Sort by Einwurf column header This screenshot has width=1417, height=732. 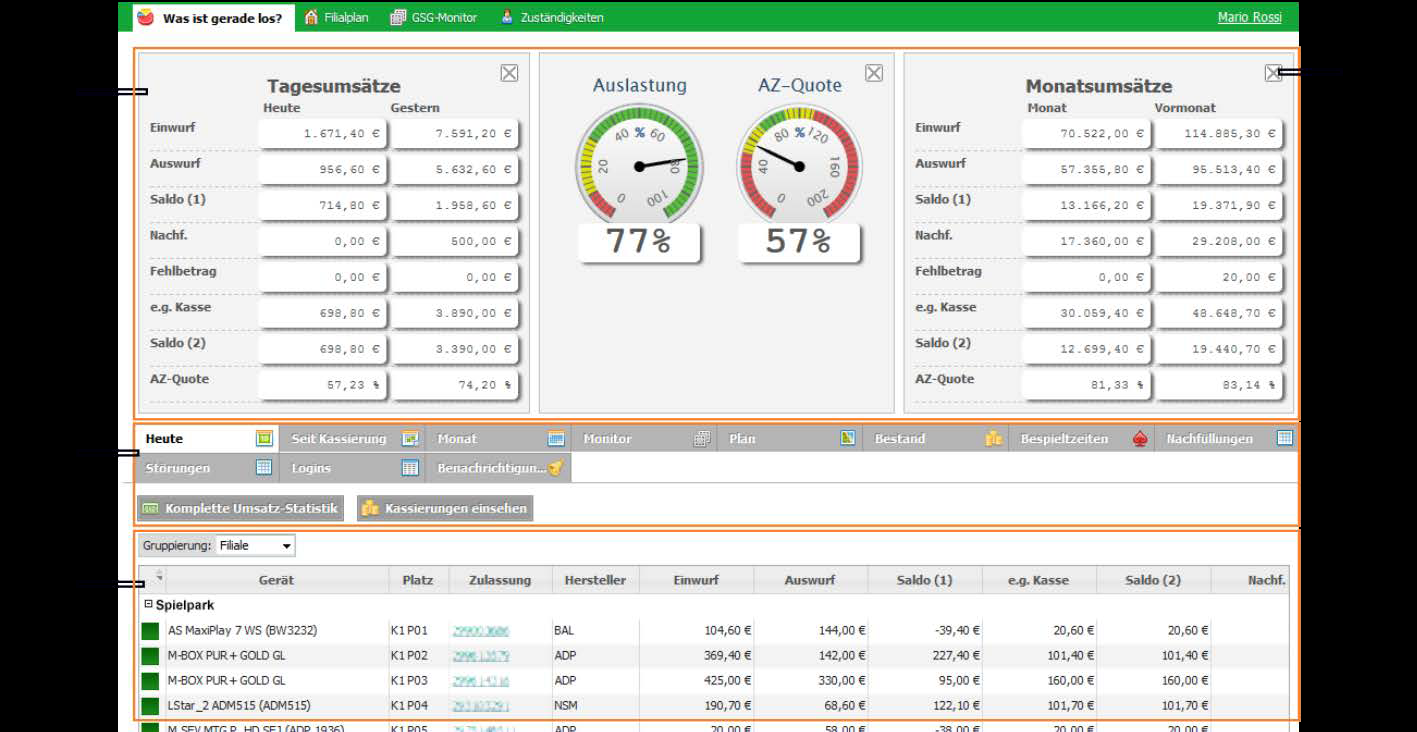[x=696, y=580]
